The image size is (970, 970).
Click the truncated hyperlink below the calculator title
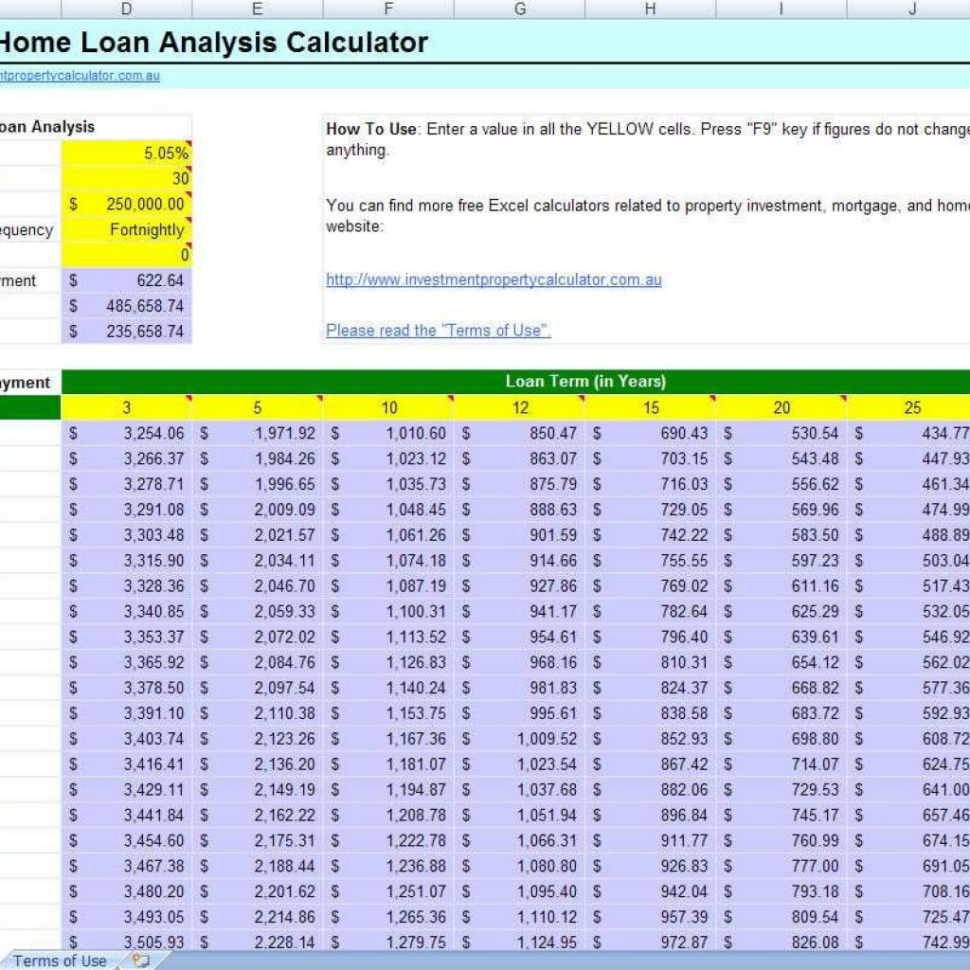[80, 75]
